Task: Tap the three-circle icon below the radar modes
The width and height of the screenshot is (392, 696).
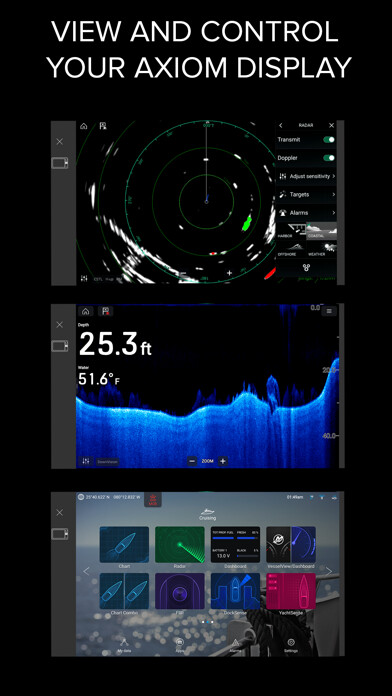Action: pyautogui.click(x=306, y=268)
